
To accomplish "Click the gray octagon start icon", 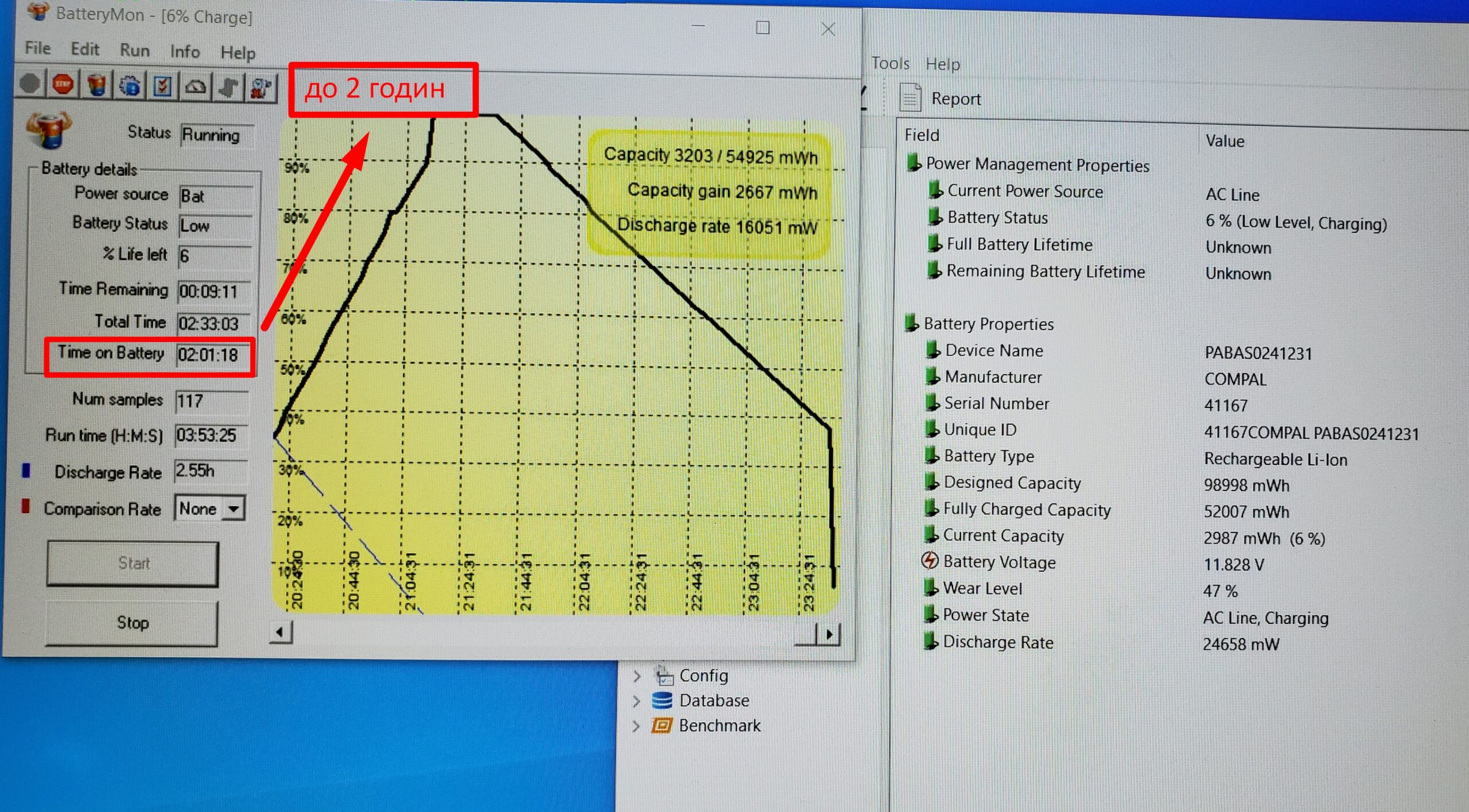I will pyautogui.click(x=30, y=84).
